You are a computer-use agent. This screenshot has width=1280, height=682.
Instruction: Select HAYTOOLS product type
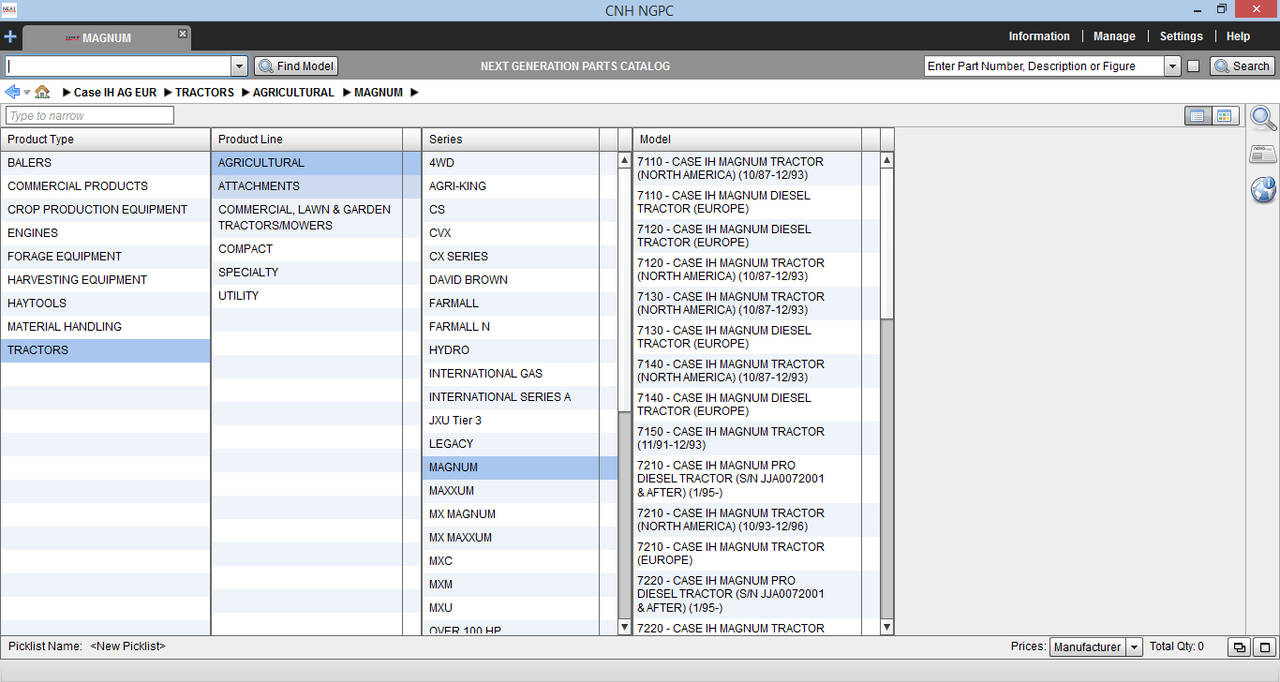pos(105,303)
